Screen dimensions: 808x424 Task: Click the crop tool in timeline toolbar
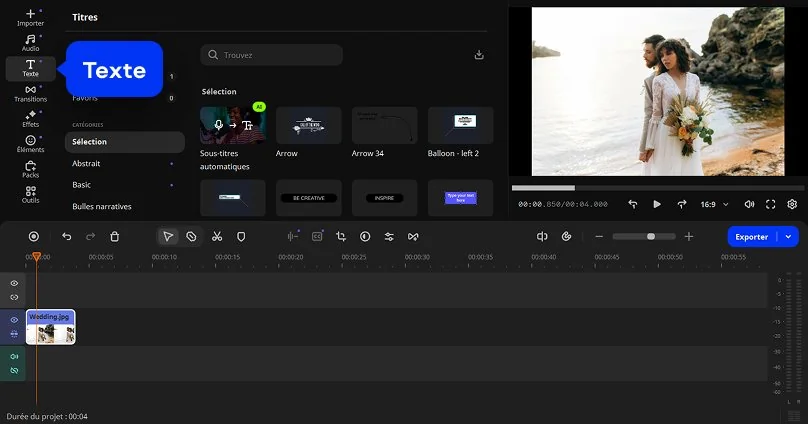click(341, 237)
